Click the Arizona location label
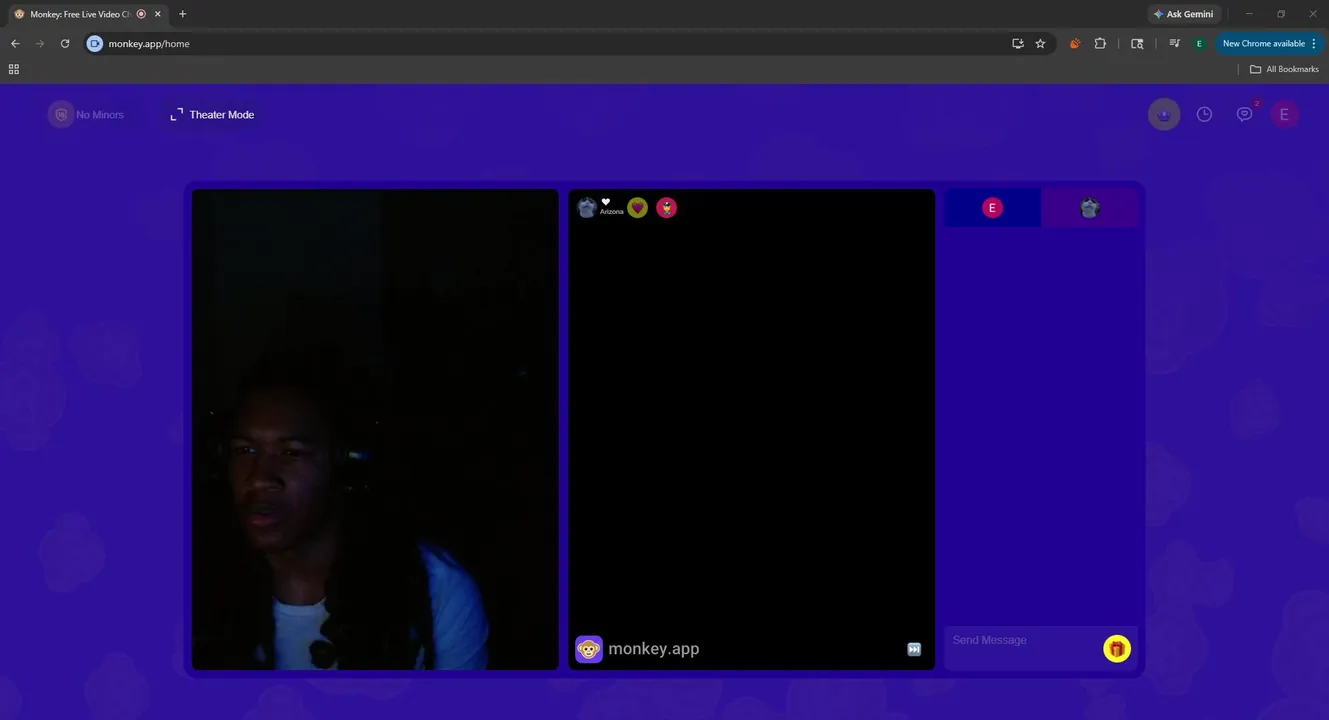The width and height of the screenshot is (1329, 720). 611,212
